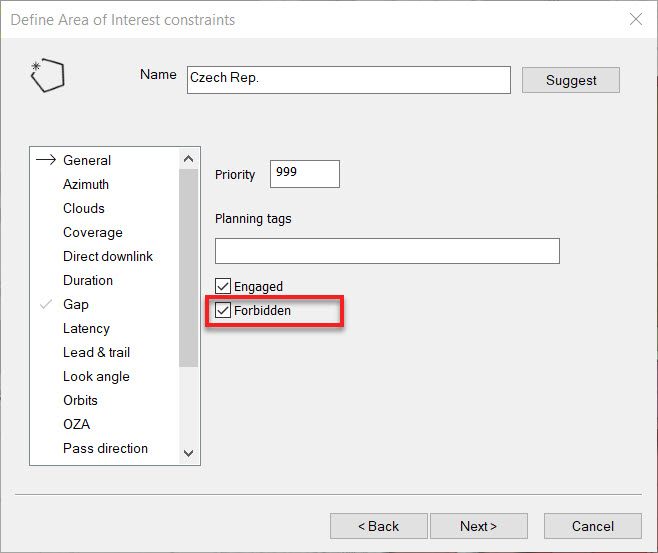This screenshot has width=658, height=553.
Task: Click the area of interest polygon icon
Action: click(x=47, y=77)
